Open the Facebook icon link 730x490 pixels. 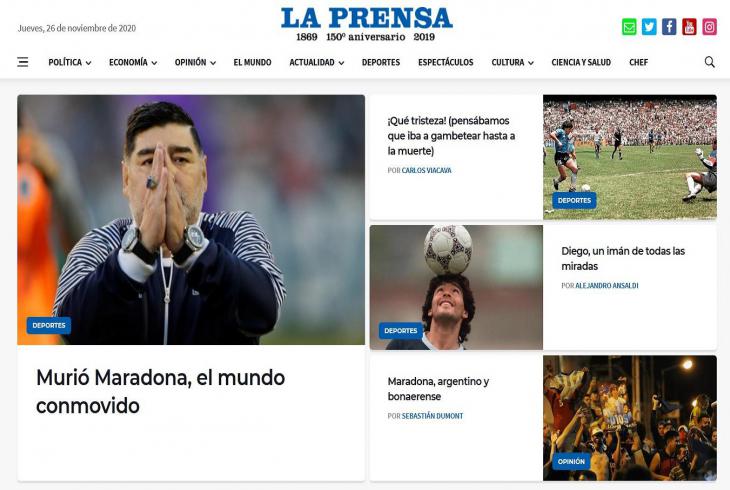[669, 27]
